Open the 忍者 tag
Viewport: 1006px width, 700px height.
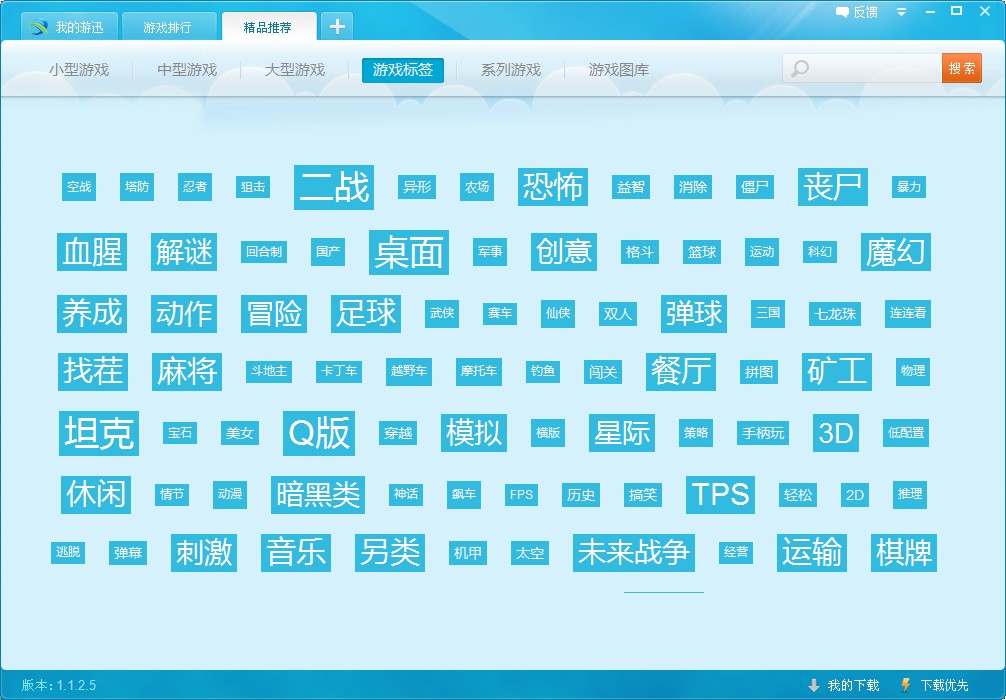coord(195,187)
